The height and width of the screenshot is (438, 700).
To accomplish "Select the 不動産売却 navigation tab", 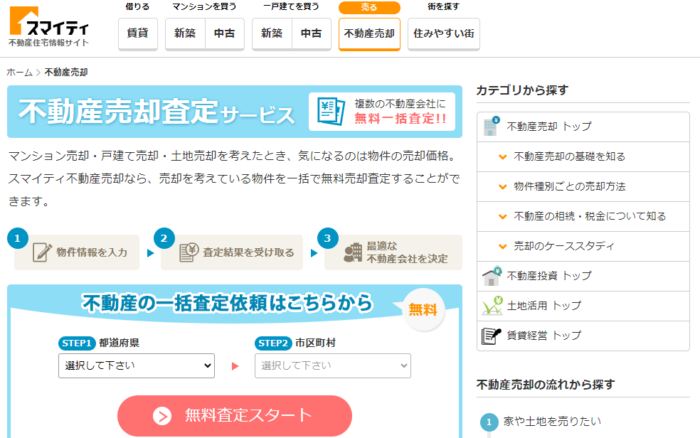I will (369, 33).
